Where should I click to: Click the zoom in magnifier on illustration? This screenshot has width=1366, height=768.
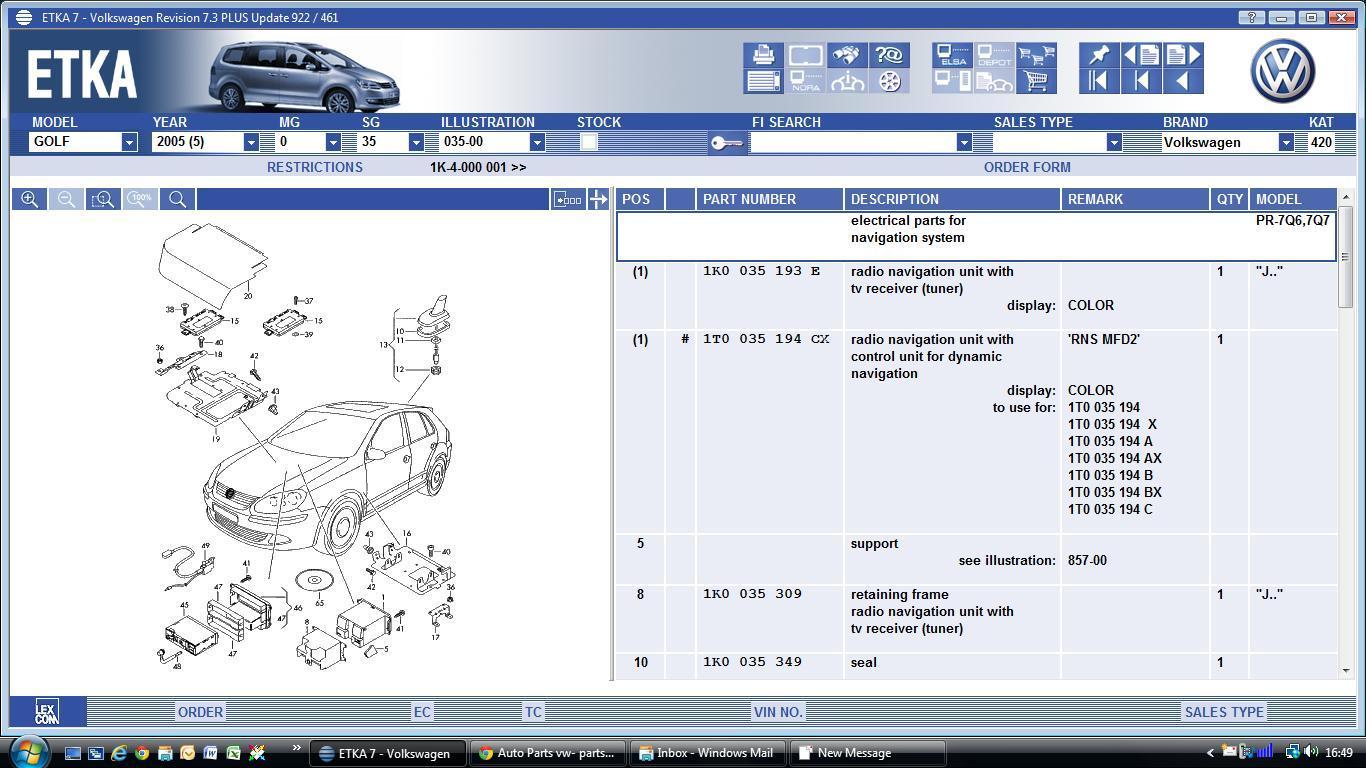(30, 199)
